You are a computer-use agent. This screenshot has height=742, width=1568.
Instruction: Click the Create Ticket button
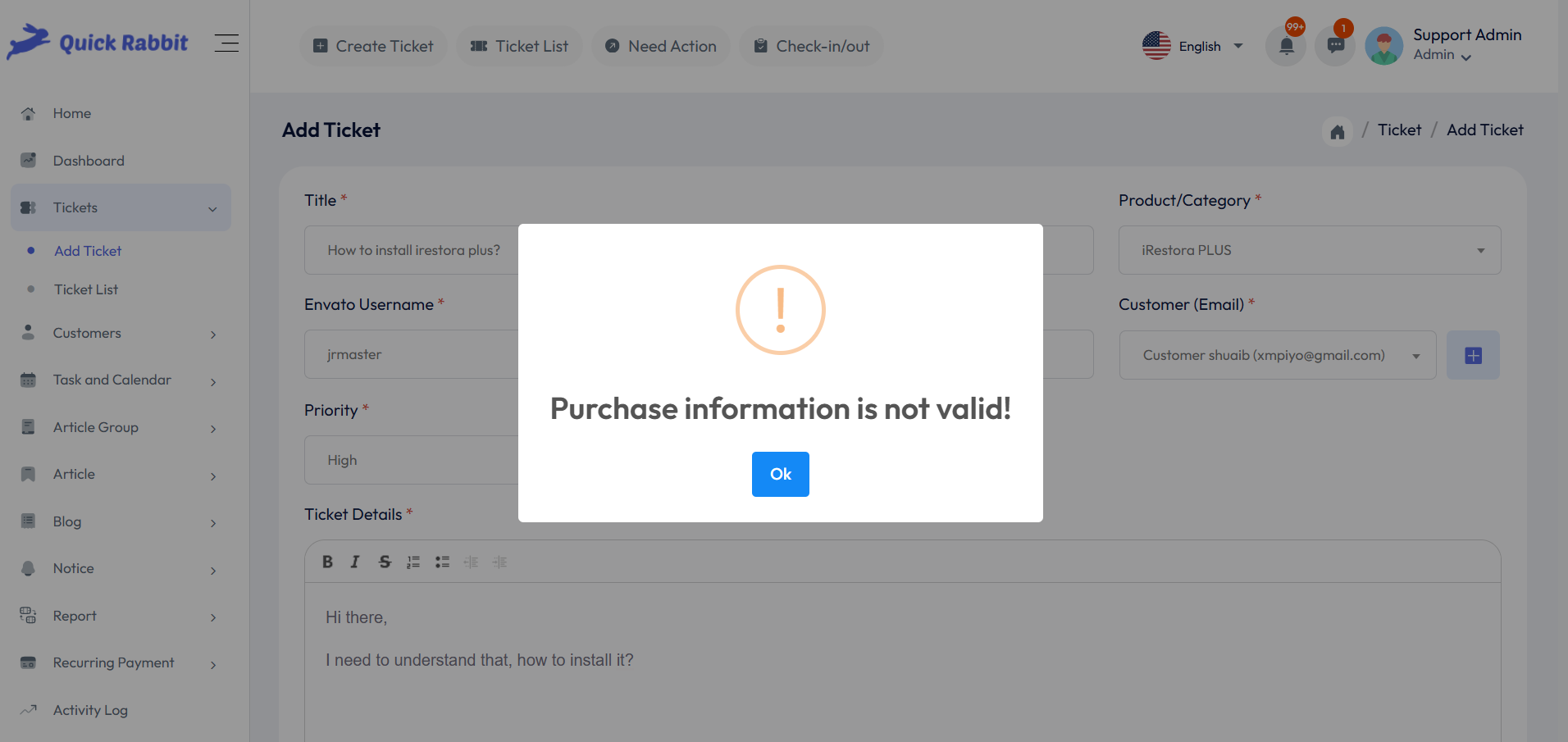(373, 46)
